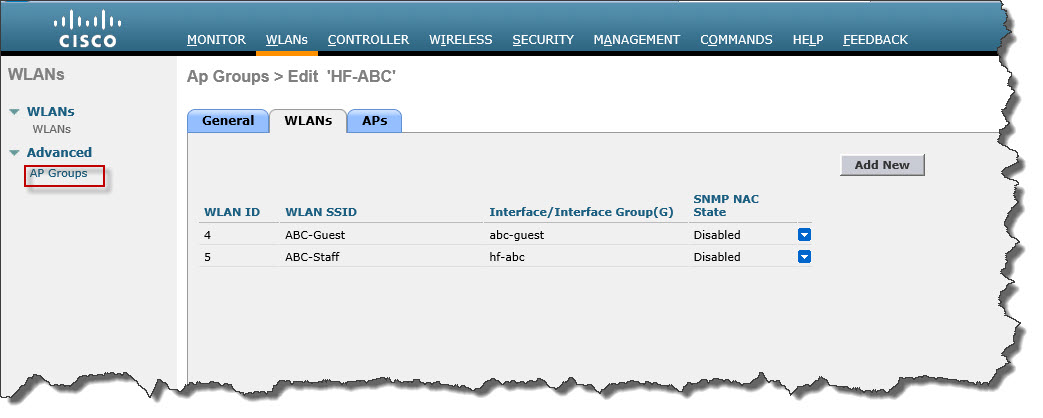The width and height of the screenshot is (1043, 418).
Task: Open the MONITOR menu
Action: [x=216, y=40]
